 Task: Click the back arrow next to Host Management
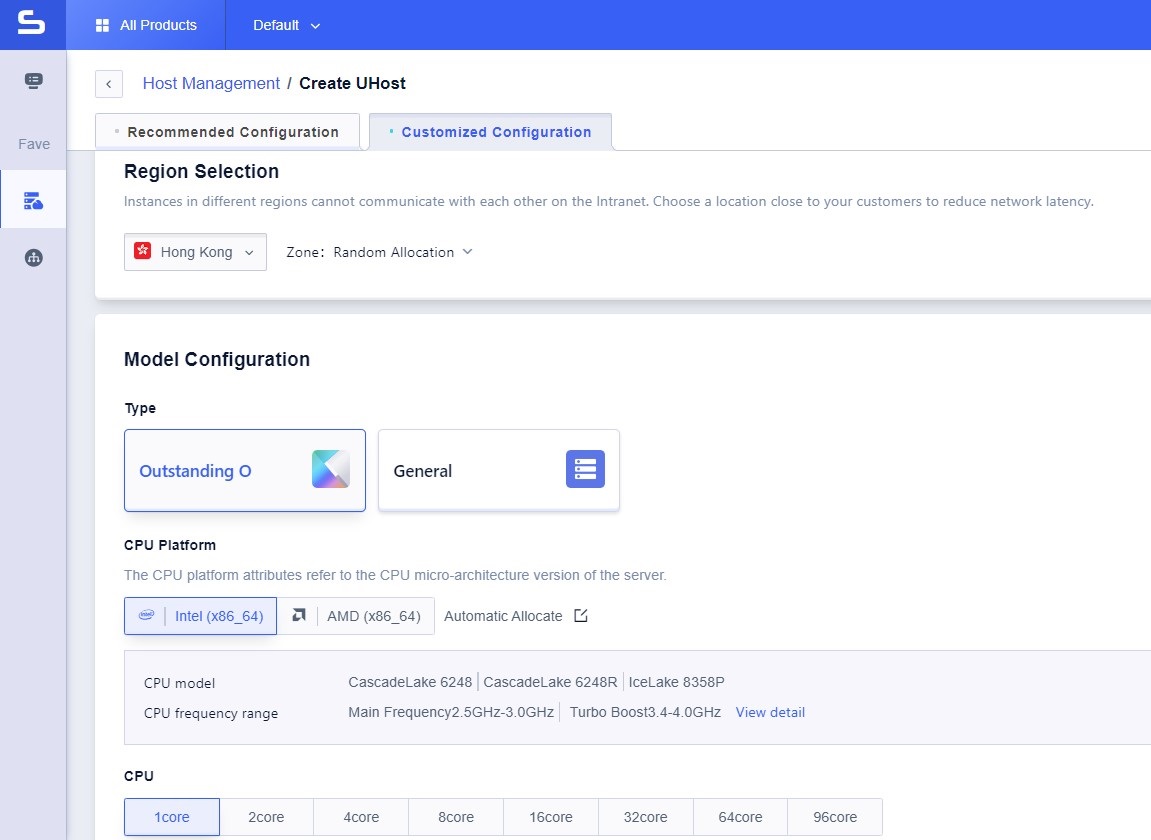pyautogui.click(x=109, y=83)
